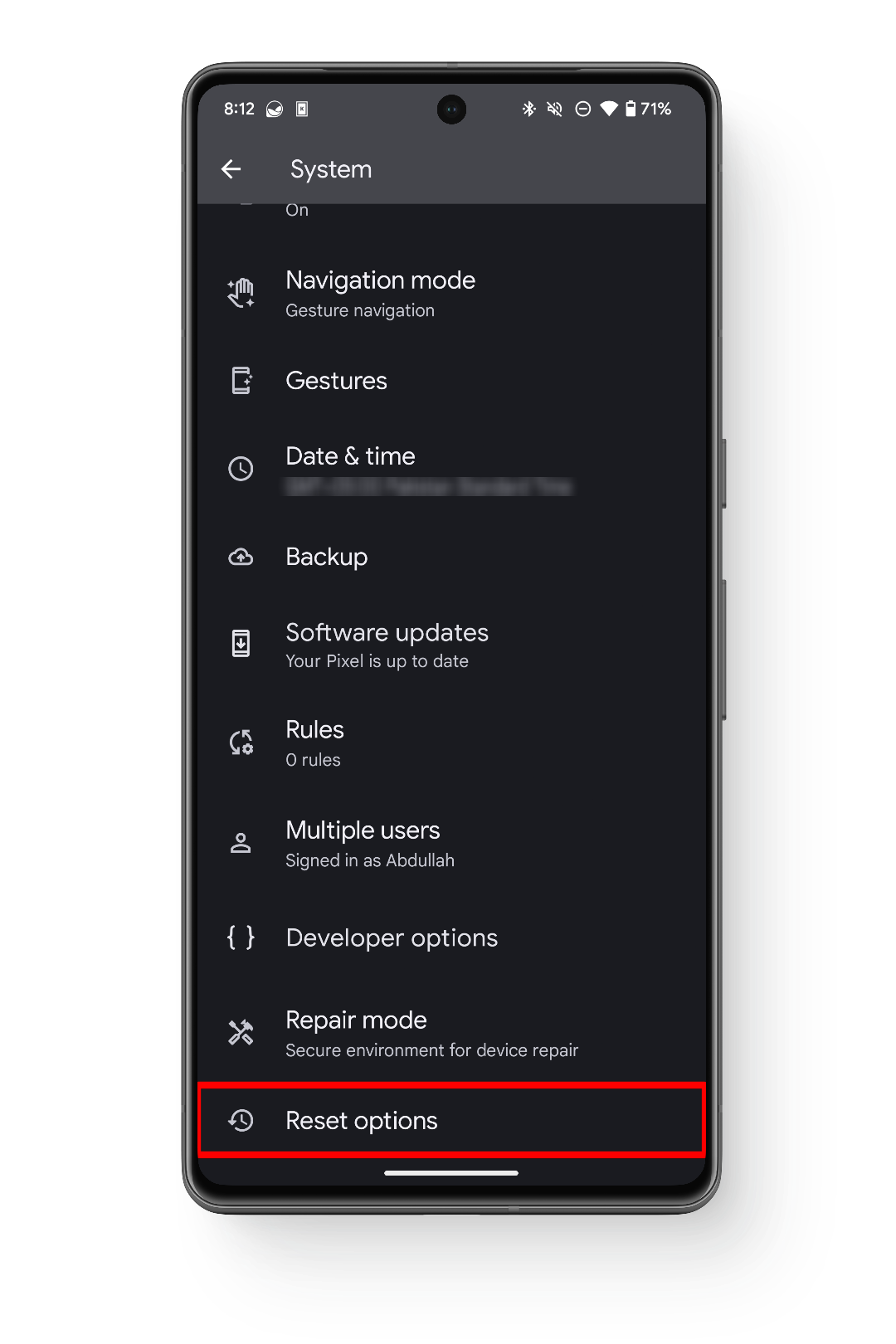Tap the back arrow in the header
The width and height of the screenshot is (896, 1344).
231,169
